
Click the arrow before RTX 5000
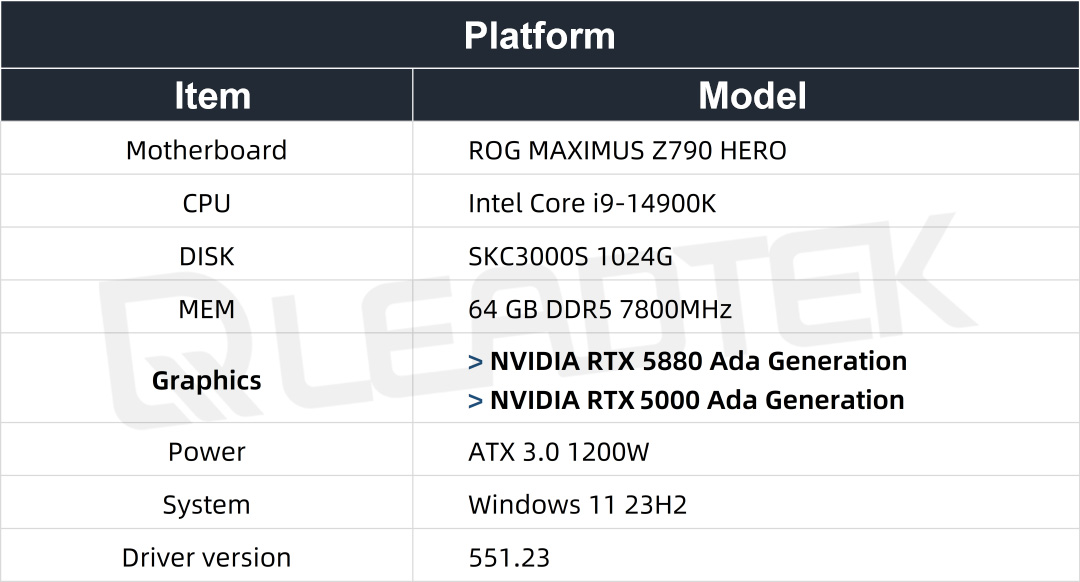pos(475,401)
